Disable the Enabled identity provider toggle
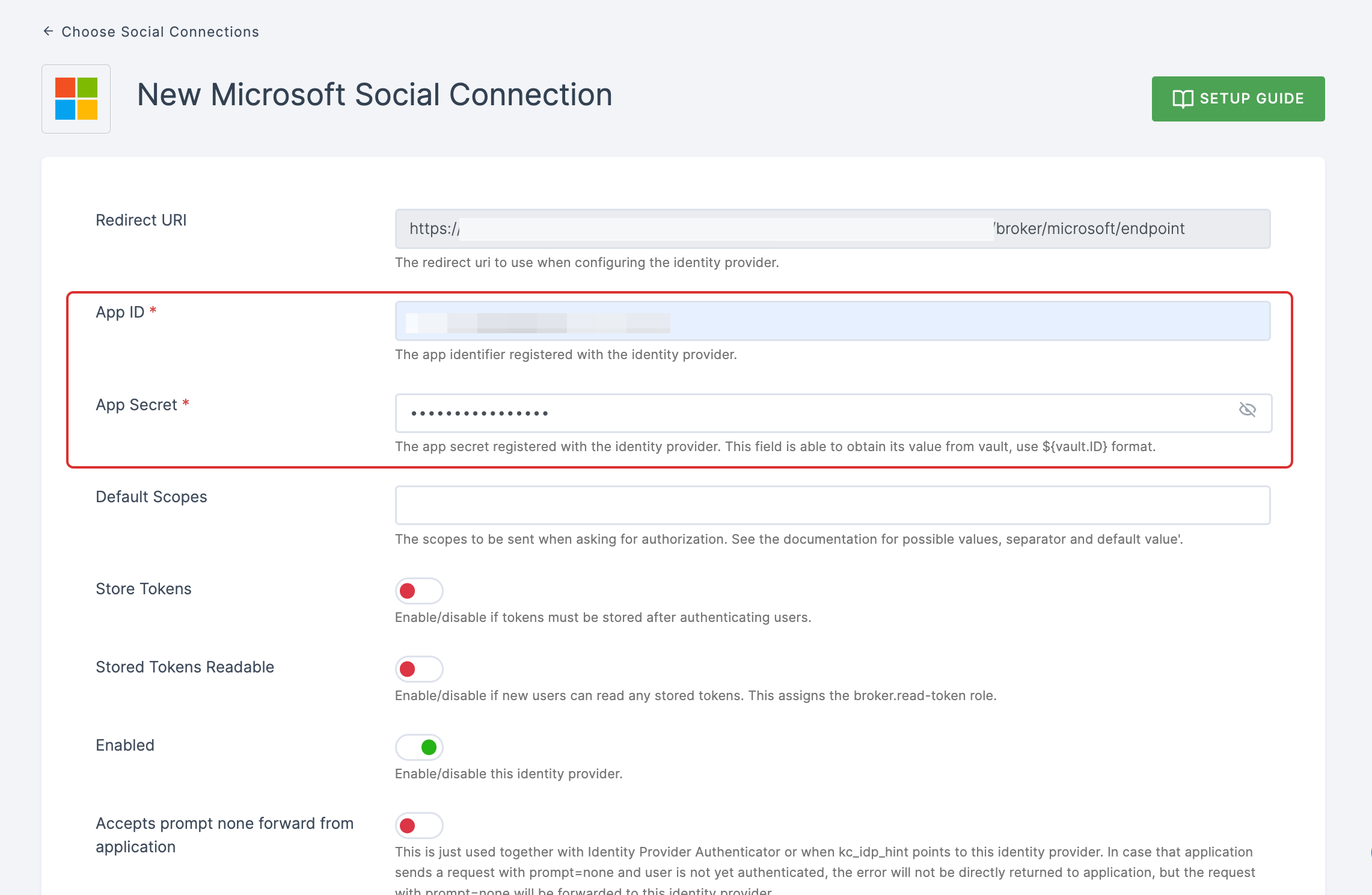This screenshot has width=1372, height=895. click(x=419, y=747)
